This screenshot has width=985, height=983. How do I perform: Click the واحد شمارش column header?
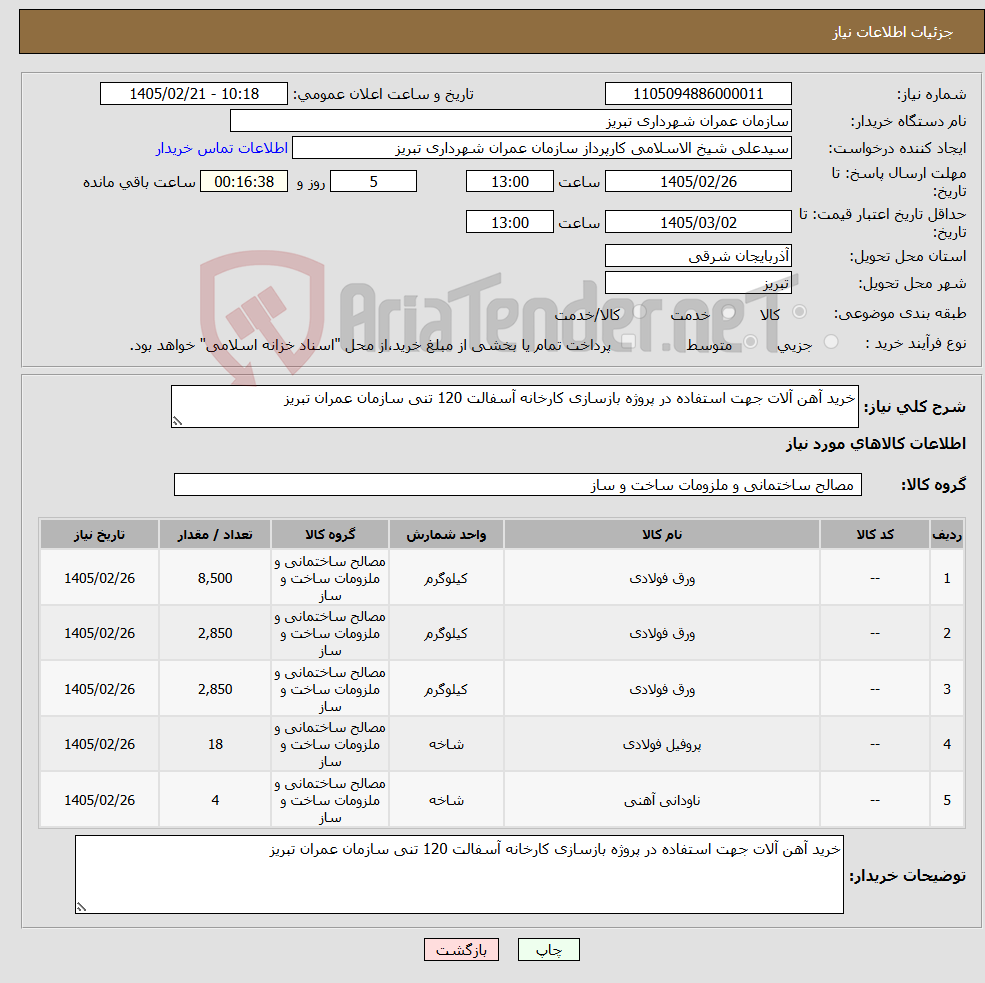pyautogui.click(x=446, y=535)
